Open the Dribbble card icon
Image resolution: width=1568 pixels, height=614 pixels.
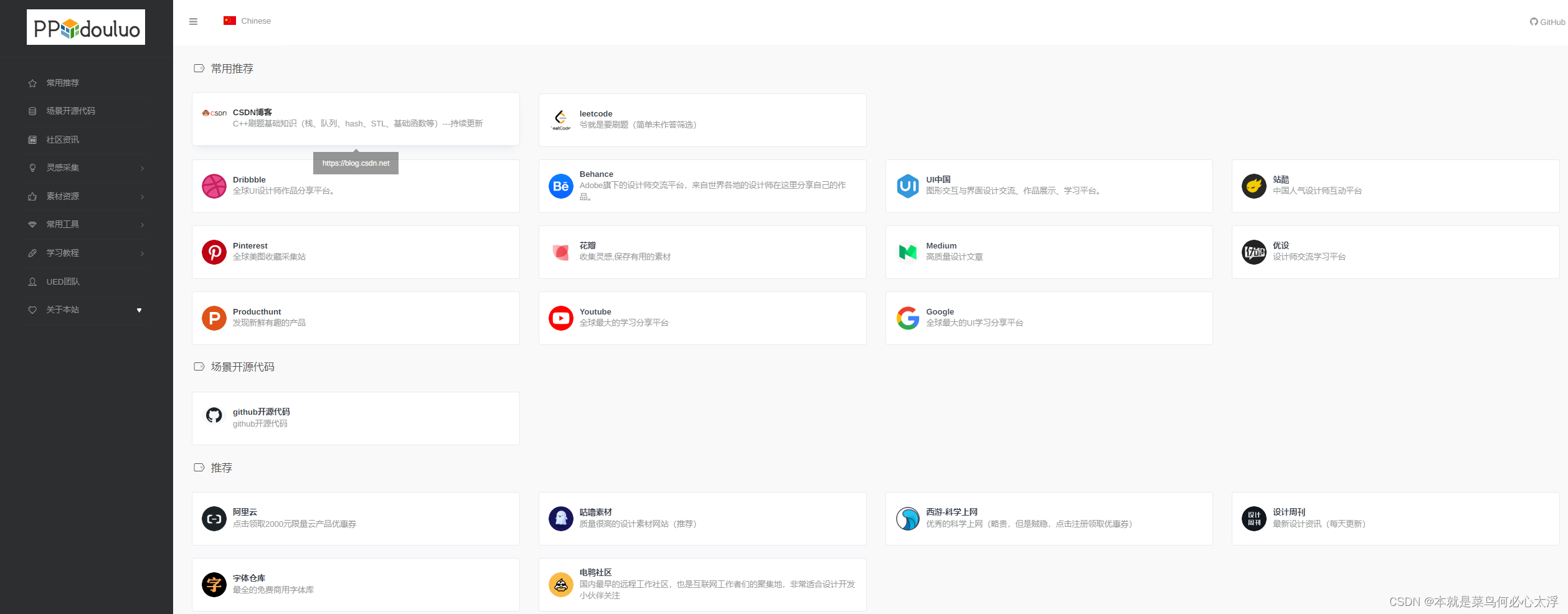[214, 186]
